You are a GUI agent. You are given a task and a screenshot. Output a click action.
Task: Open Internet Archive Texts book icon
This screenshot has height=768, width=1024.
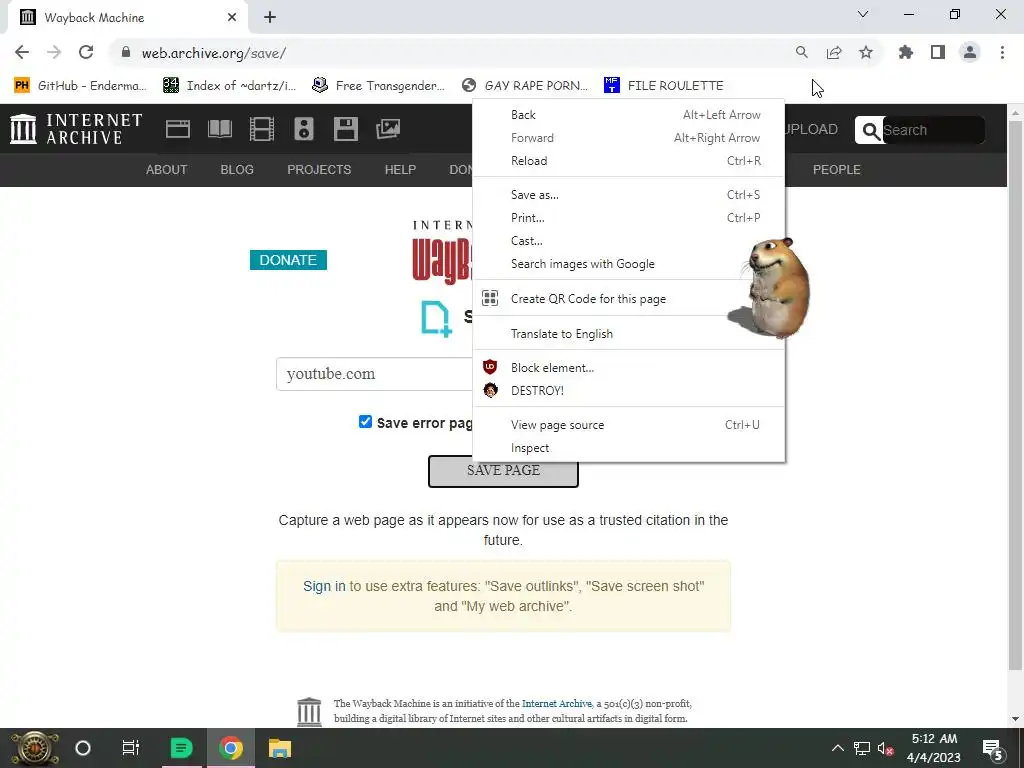tap(220, 129)
